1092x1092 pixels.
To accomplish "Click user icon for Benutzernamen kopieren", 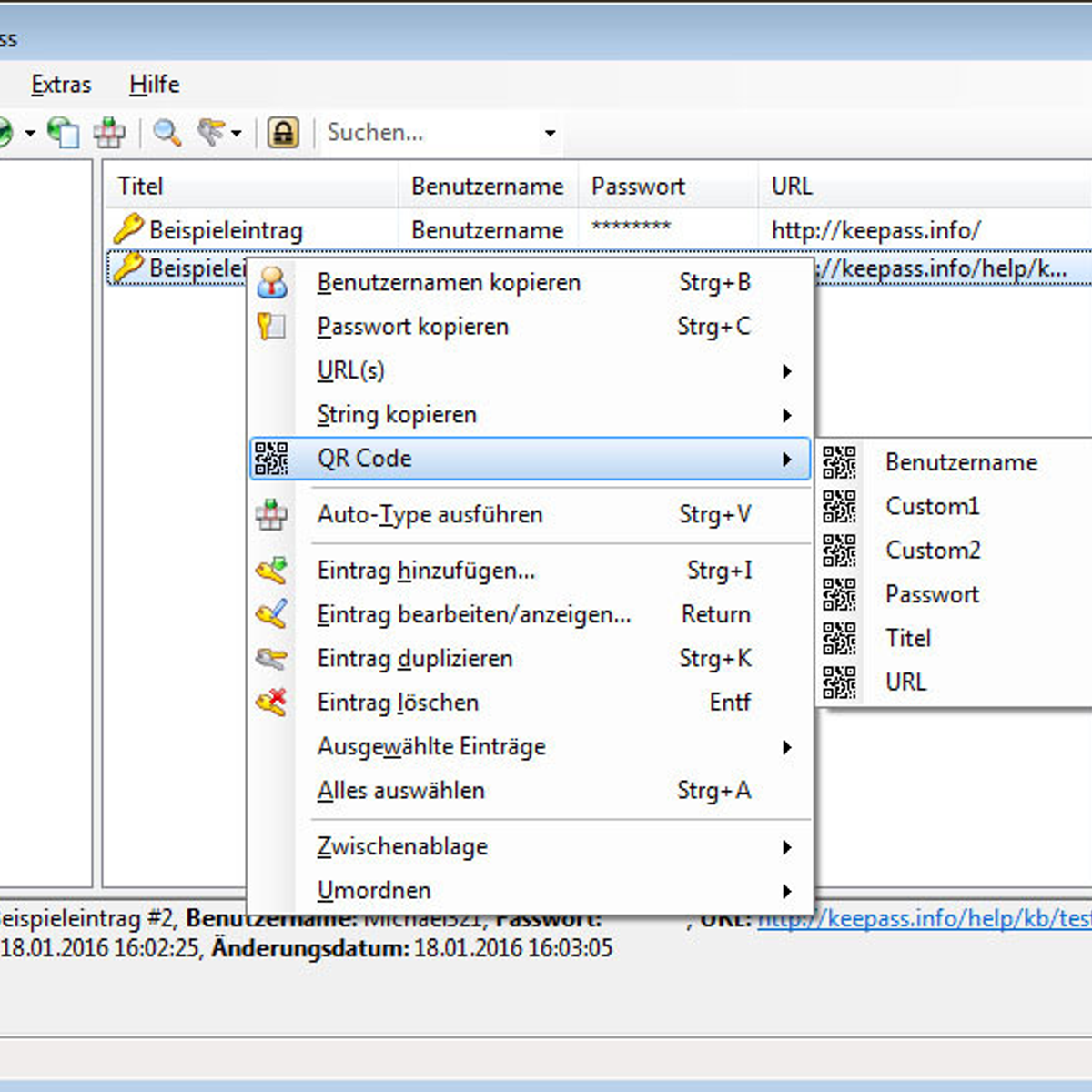I will 271,283.
